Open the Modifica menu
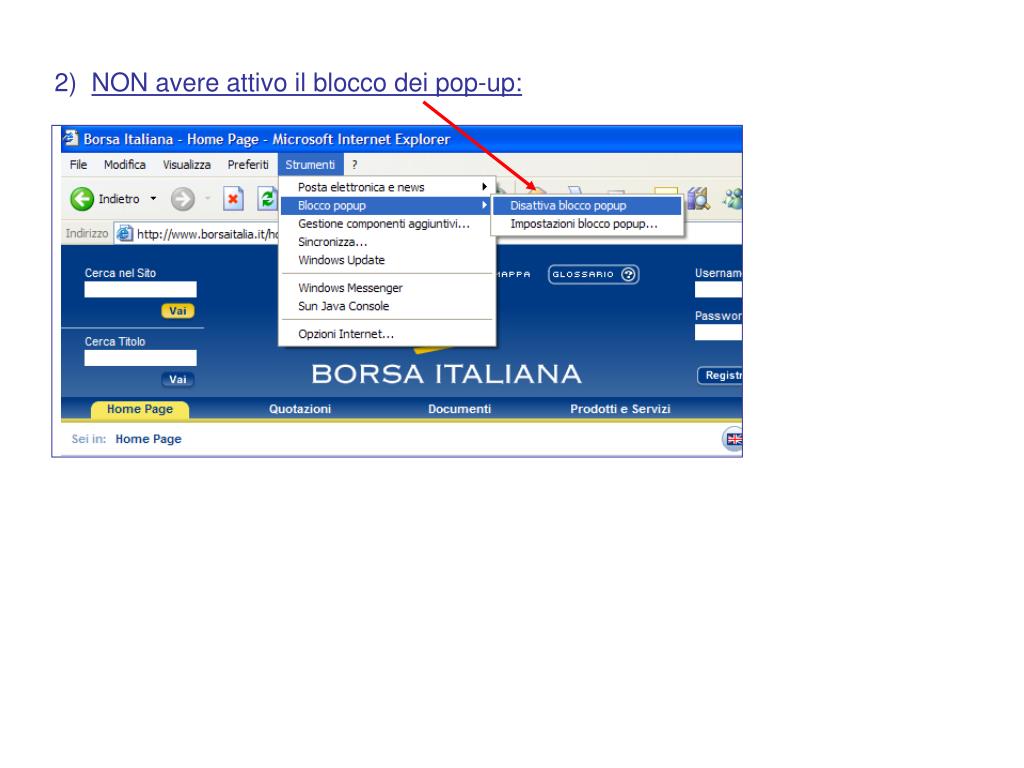The width and height of the screenshot is (1024, 768). [124, 165]
